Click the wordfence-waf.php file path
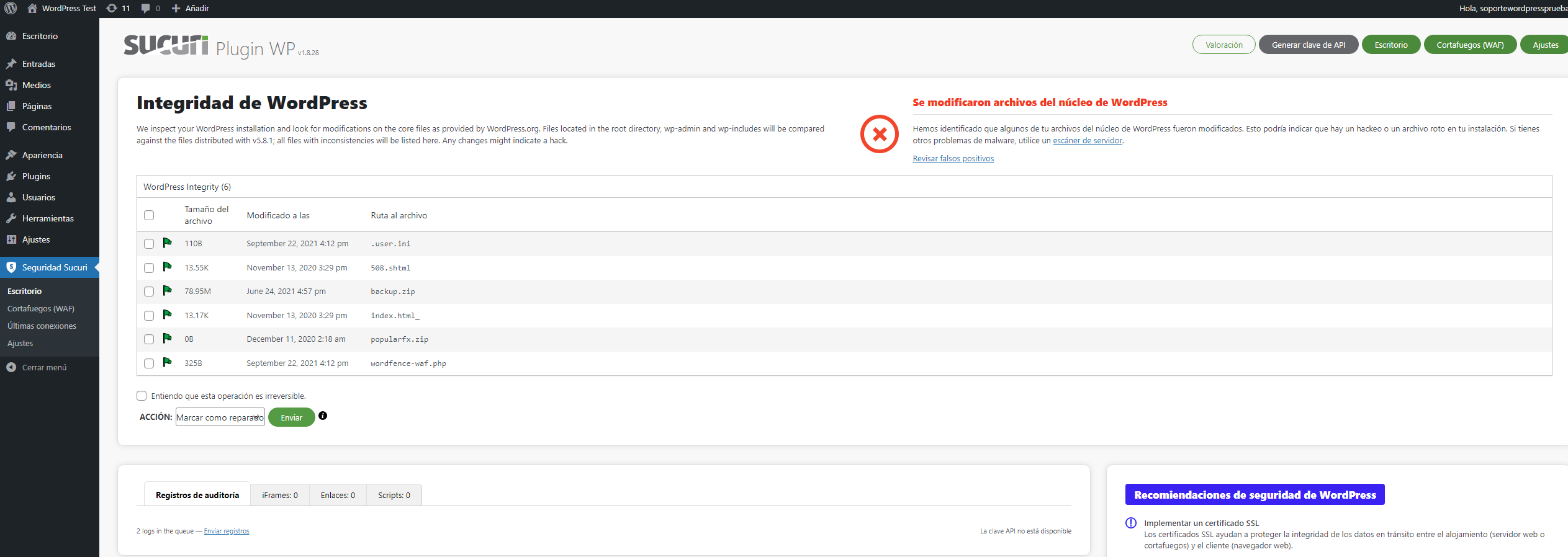The height and width of the screenshot is (557, 1568). (x=408, y=363)
